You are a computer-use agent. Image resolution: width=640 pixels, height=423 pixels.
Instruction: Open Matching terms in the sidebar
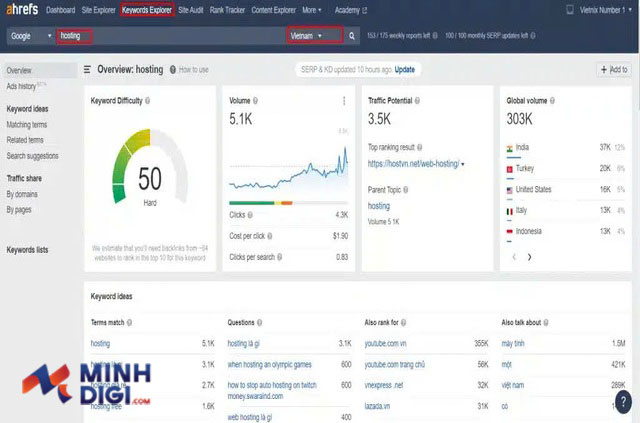[27, 125]
